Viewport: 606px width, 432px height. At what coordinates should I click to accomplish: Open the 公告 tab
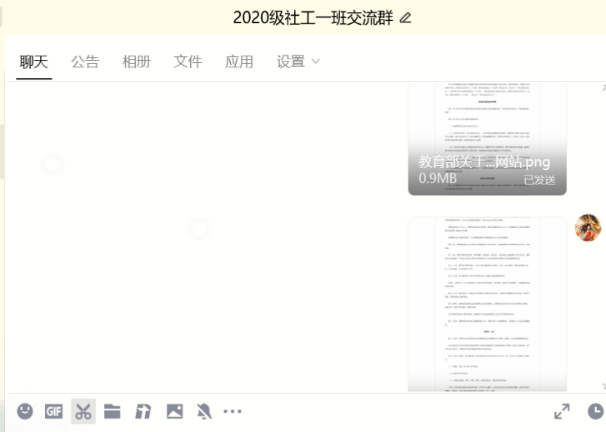point(85,62)
